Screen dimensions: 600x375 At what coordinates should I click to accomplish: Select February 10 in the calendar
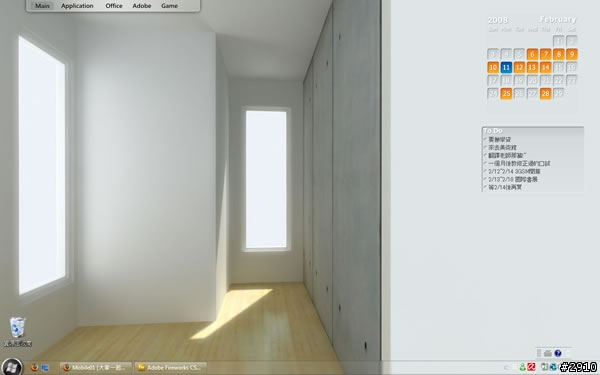493,68
